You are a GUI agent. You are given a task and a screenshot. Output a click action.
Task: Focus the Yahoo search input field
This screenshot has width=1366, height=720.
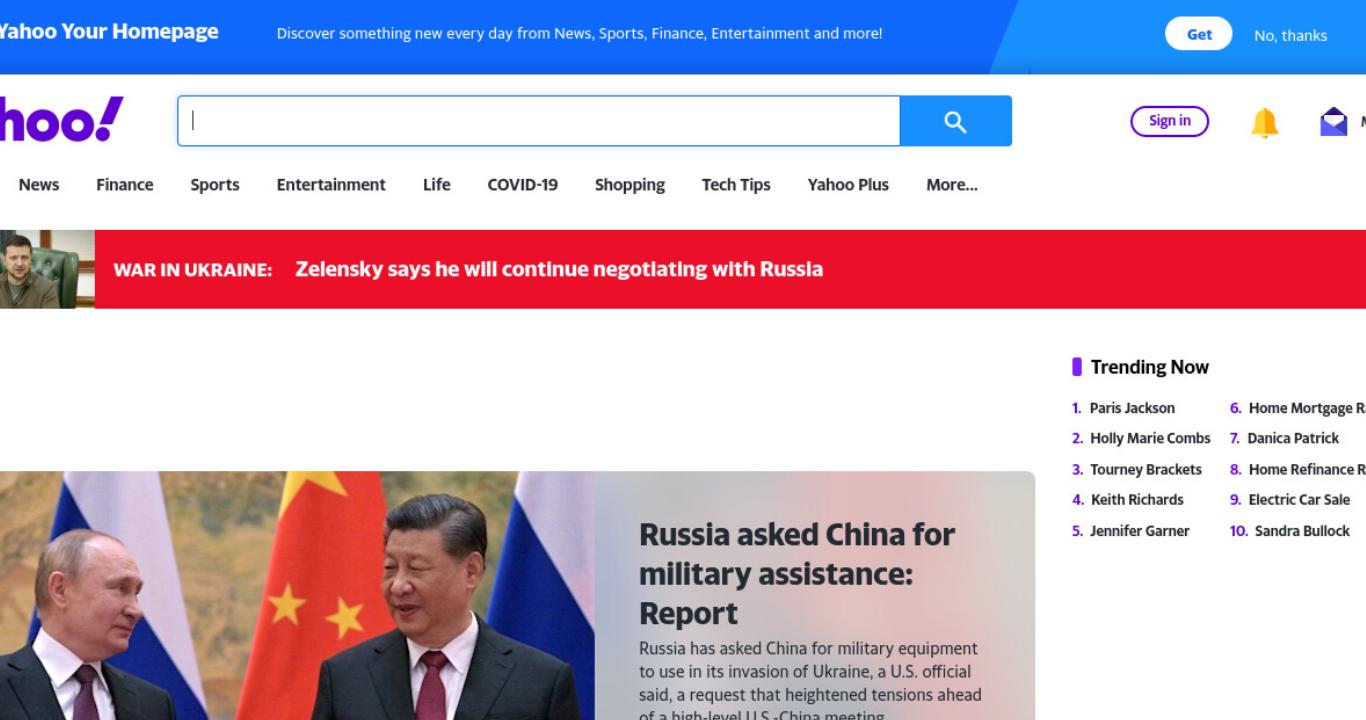(x=539, y=121)
